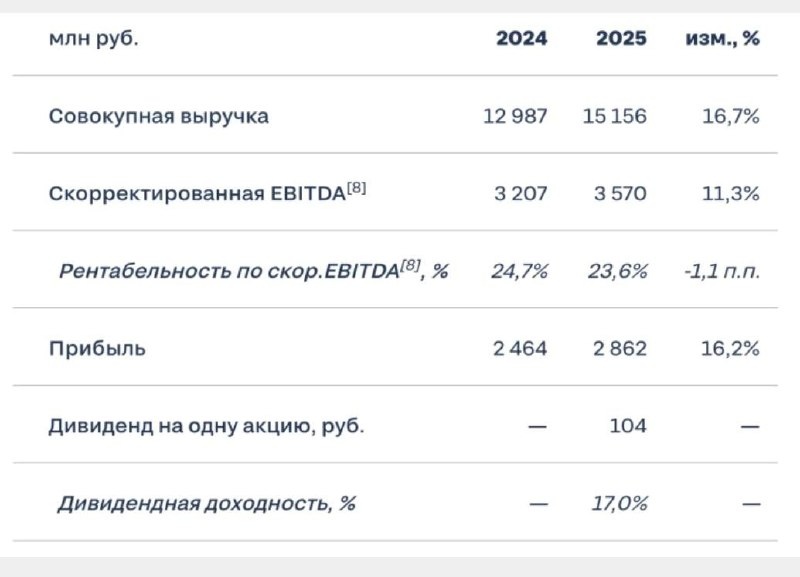Click 'Дивидендная доходность, %' row label
The width and height of the screenshot is (800, 577).
click(207, 504)
